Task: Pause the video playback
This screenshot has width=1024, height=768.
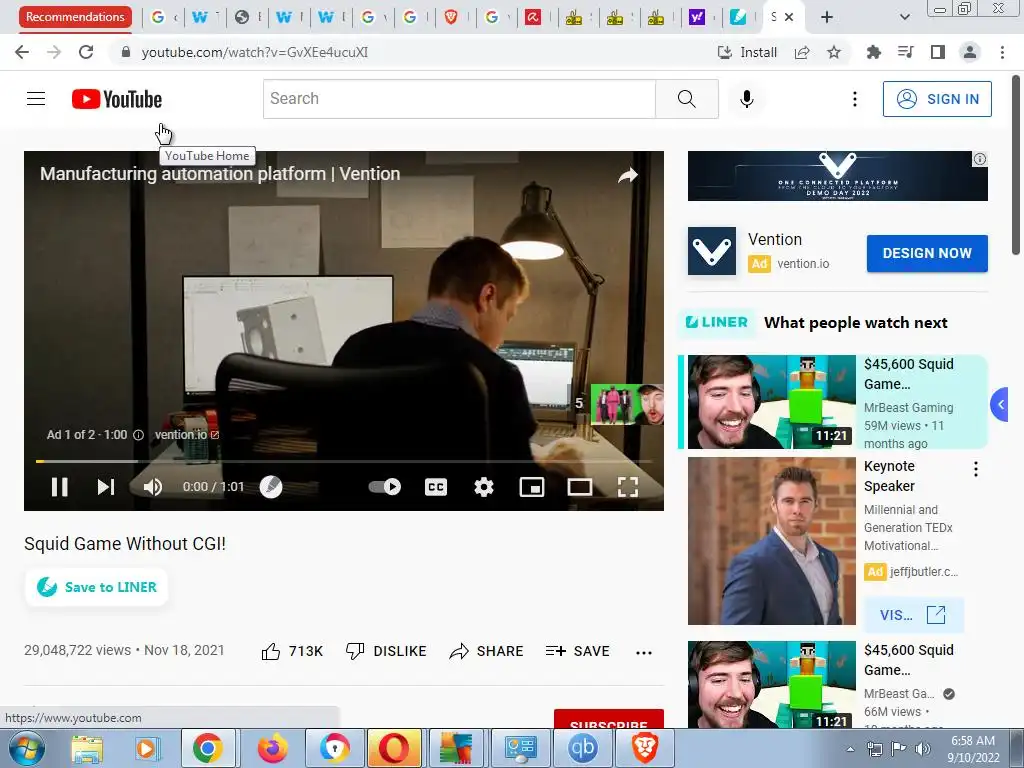Action: [x=59, y=487]
